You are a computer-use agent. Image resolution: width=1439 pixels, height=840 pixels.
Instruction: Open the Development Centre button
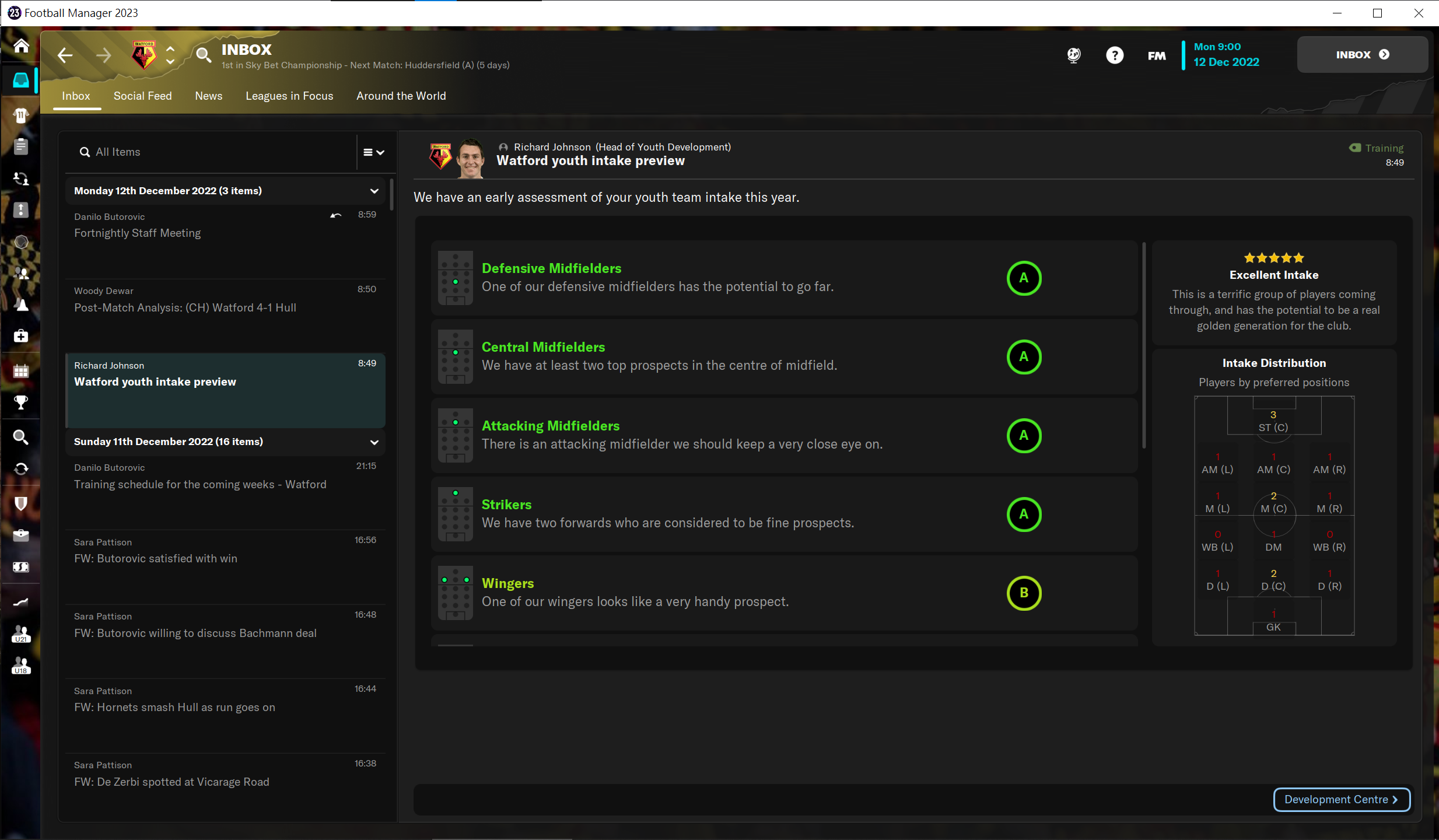[x=1342, y=799]
